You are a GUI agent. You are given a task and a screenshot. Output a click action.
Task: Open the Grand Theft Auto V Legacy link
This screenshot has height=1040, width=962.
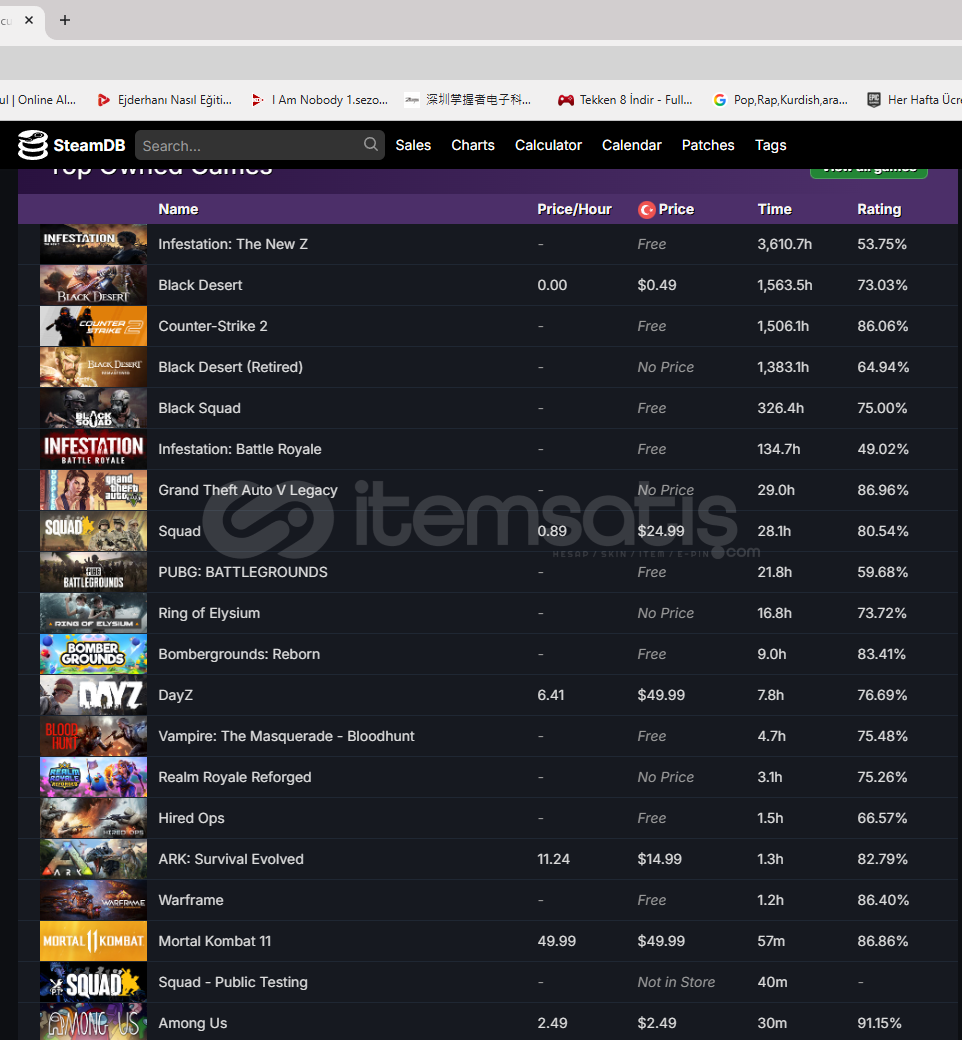coord(247,490)
